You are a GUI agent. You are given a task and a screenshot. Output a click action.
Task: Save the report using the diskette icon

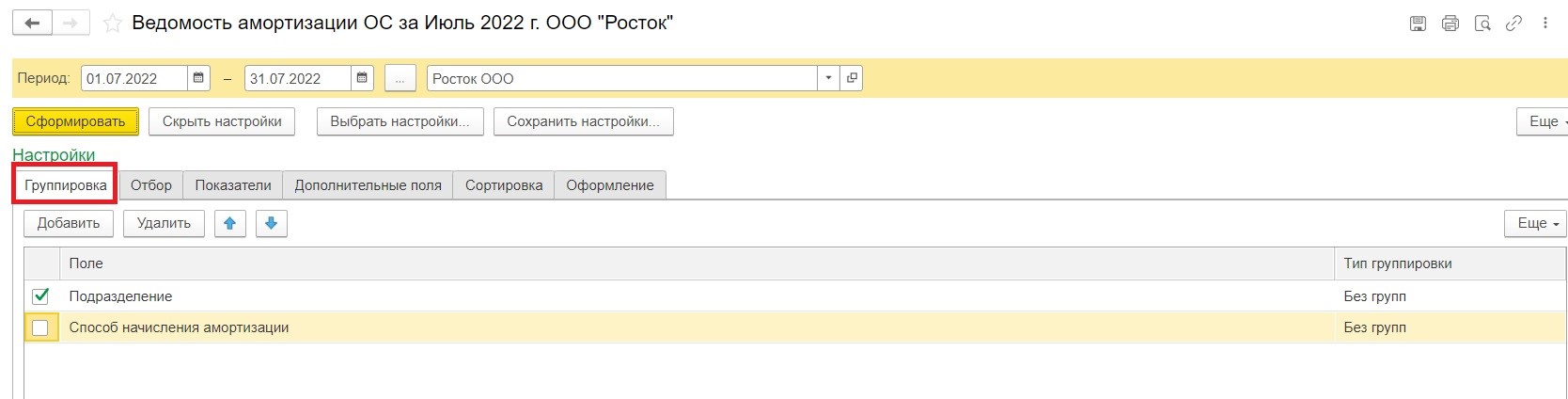coord(1418,24)
